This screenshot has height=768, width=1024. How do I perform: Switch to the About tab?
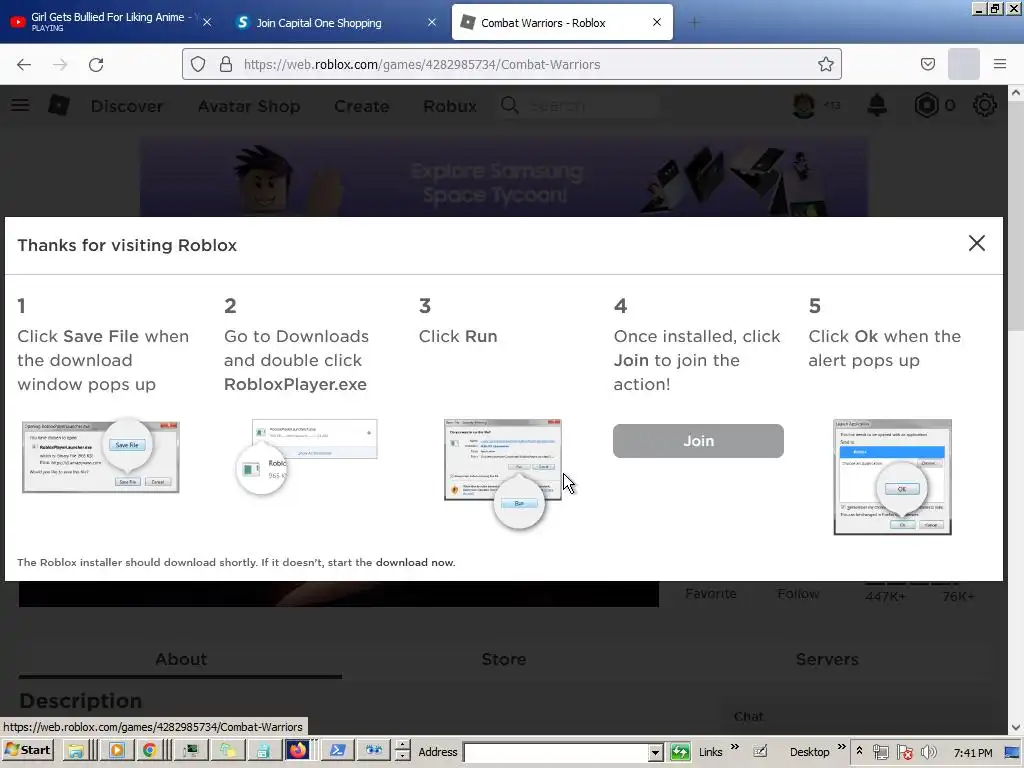point(181,660)
